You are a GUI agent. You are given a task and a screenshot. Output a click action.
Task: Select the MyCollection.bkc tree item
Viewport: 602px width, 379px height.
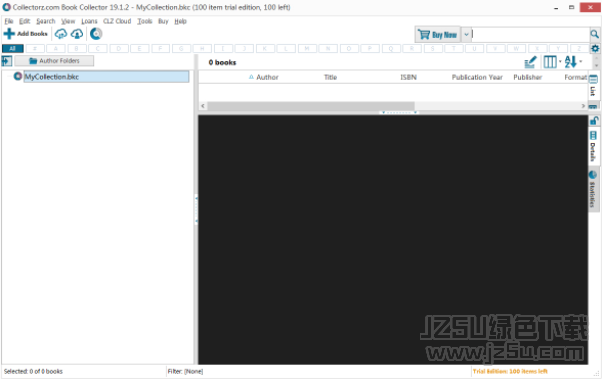(106, 76)
